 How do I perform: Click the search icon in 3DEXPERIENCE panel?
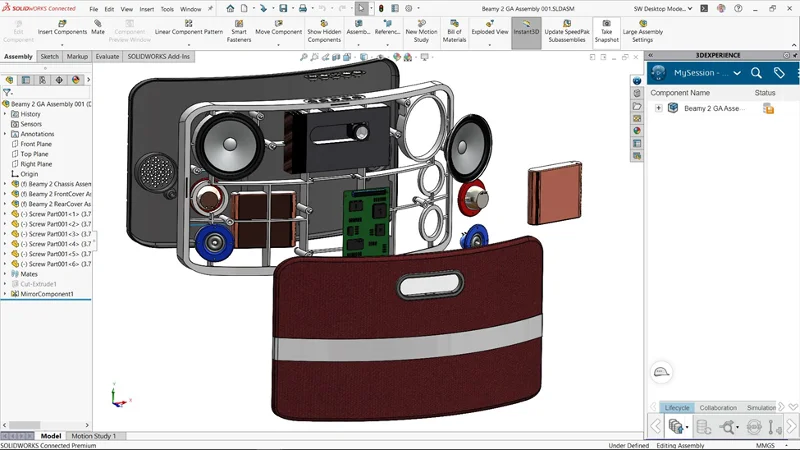point(756,73)
